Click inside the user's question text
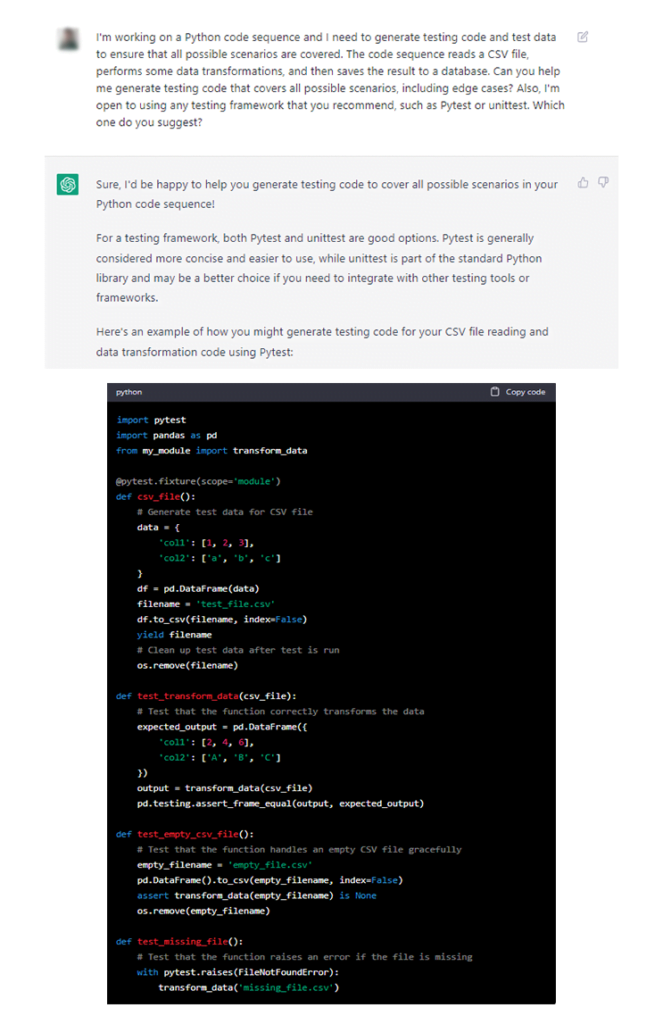 (330, 80)
